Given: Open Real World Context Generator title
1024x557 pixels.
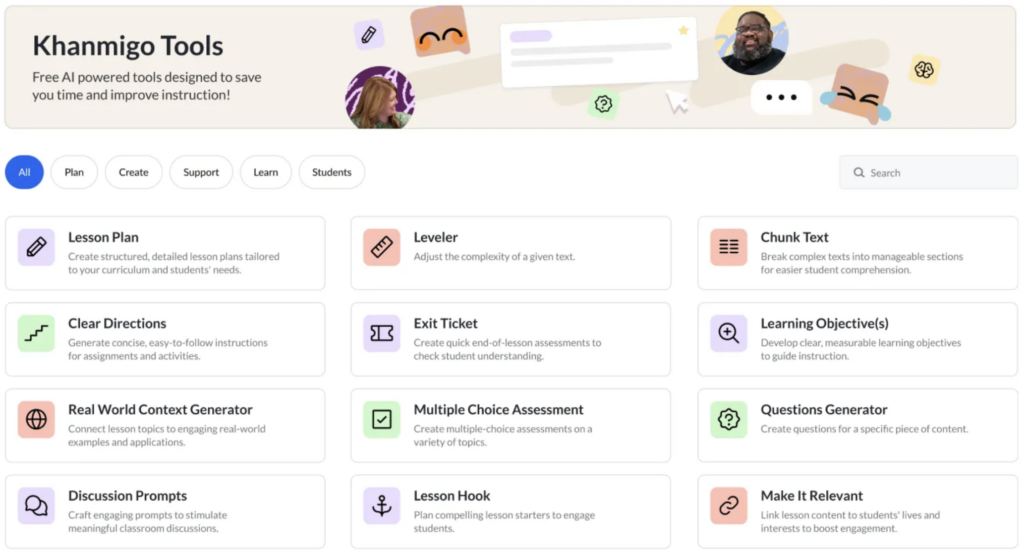Looking at the screenshot, I should click(160, 410).
